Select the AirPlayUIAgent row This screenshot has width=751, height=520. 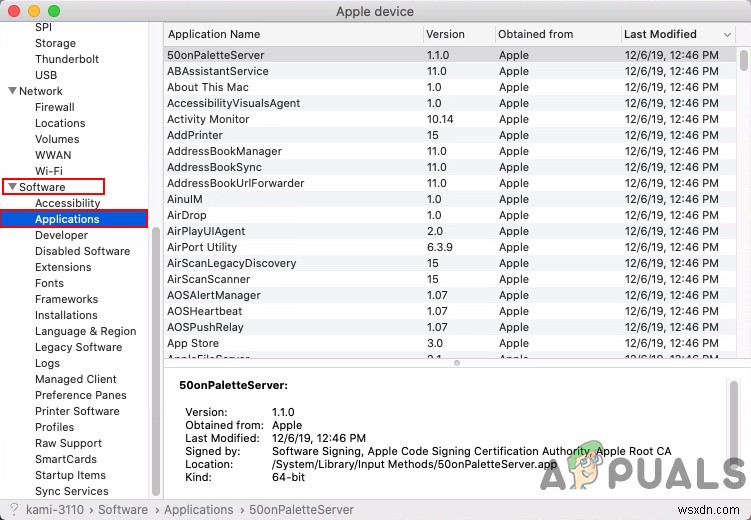(x=450, y=231)
